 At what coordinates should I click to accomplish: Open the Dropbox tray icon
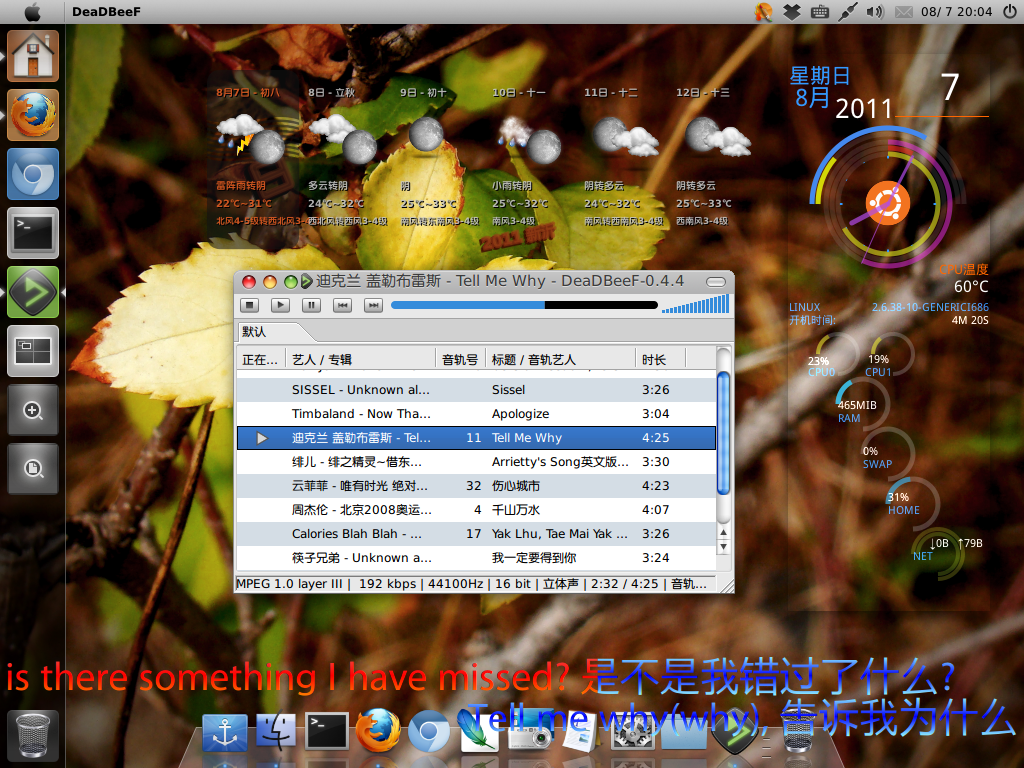pyautogui.click(x=792, y=12)
